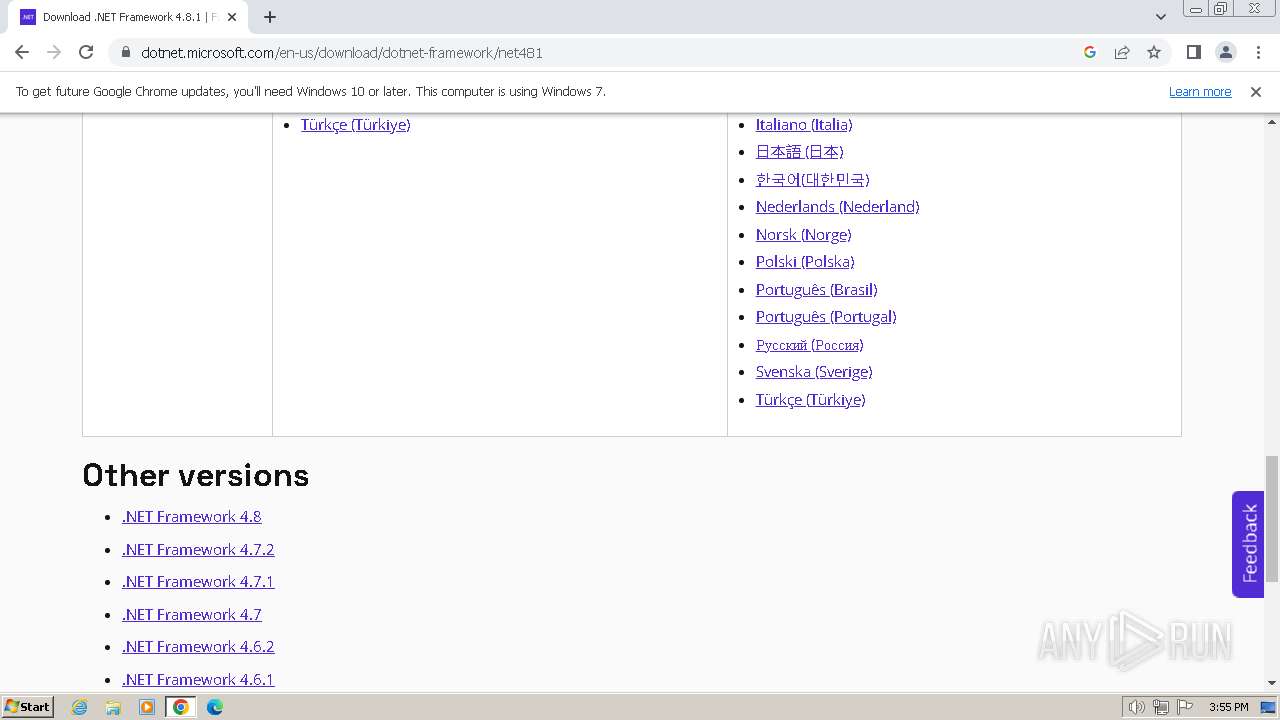Open right-column Türkçe (Türkiye) link
This screenshot has height=720, width=1280.
click(x=811, y=399)
